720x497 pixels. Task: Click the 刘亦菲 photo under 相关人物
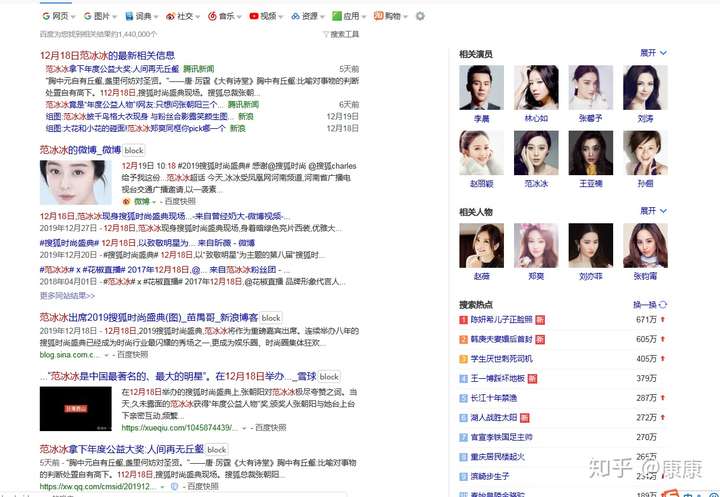pyautogui.click(x=591, y=246)
